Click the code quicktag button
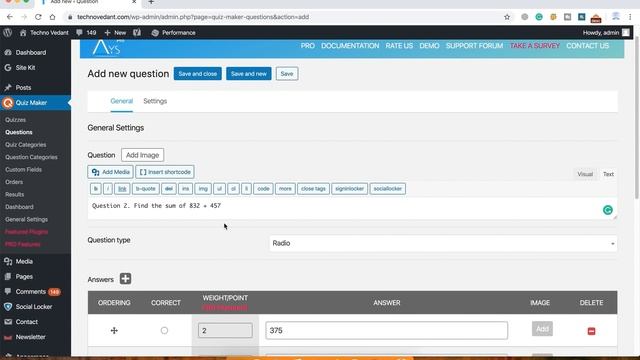This screenshot has height=360, width=640. tap(263, 189)
